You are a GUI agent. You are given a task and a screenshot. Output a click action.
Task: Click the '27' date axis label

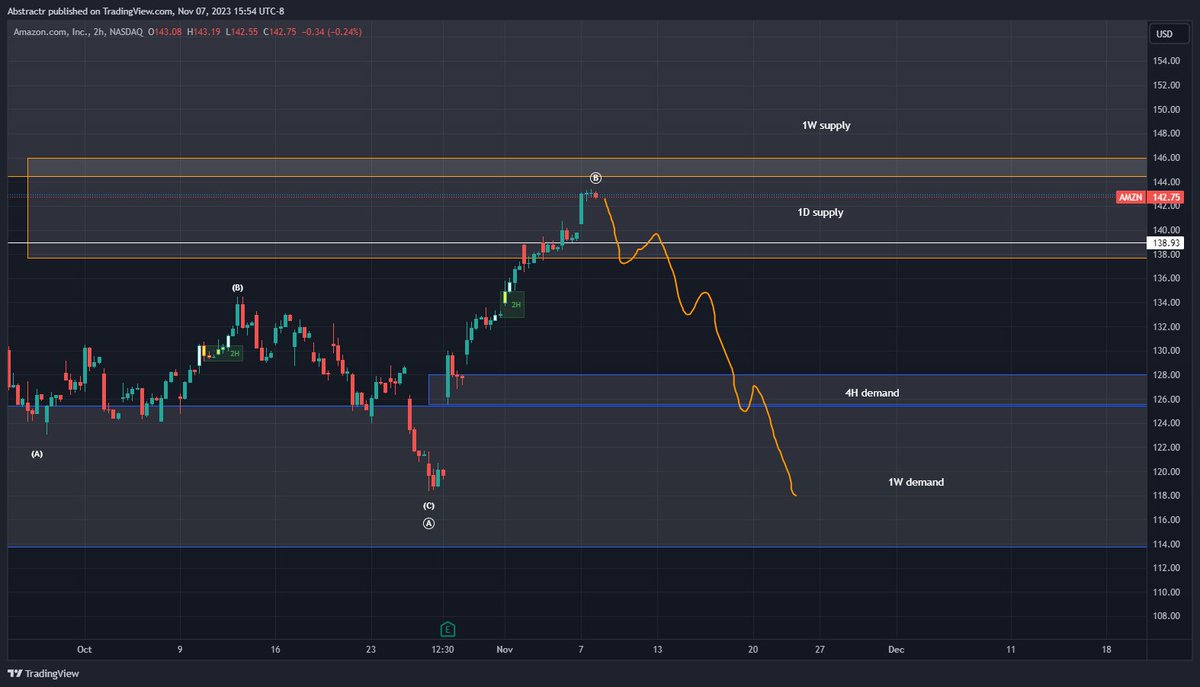tap(820, 649)
